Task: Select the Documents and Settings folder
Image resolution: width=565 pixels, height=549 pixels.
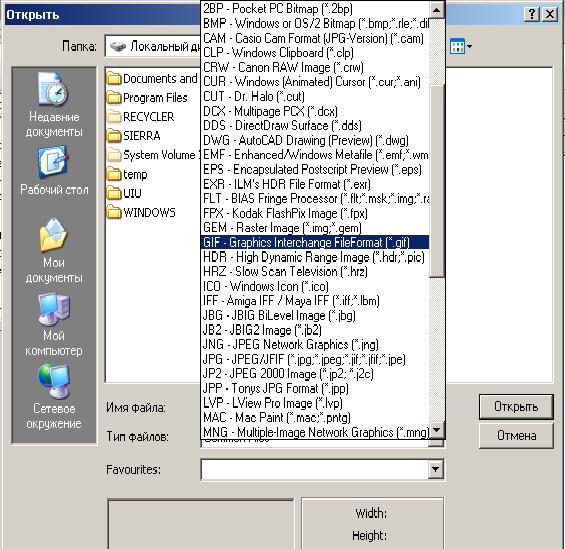Action: 153,79
